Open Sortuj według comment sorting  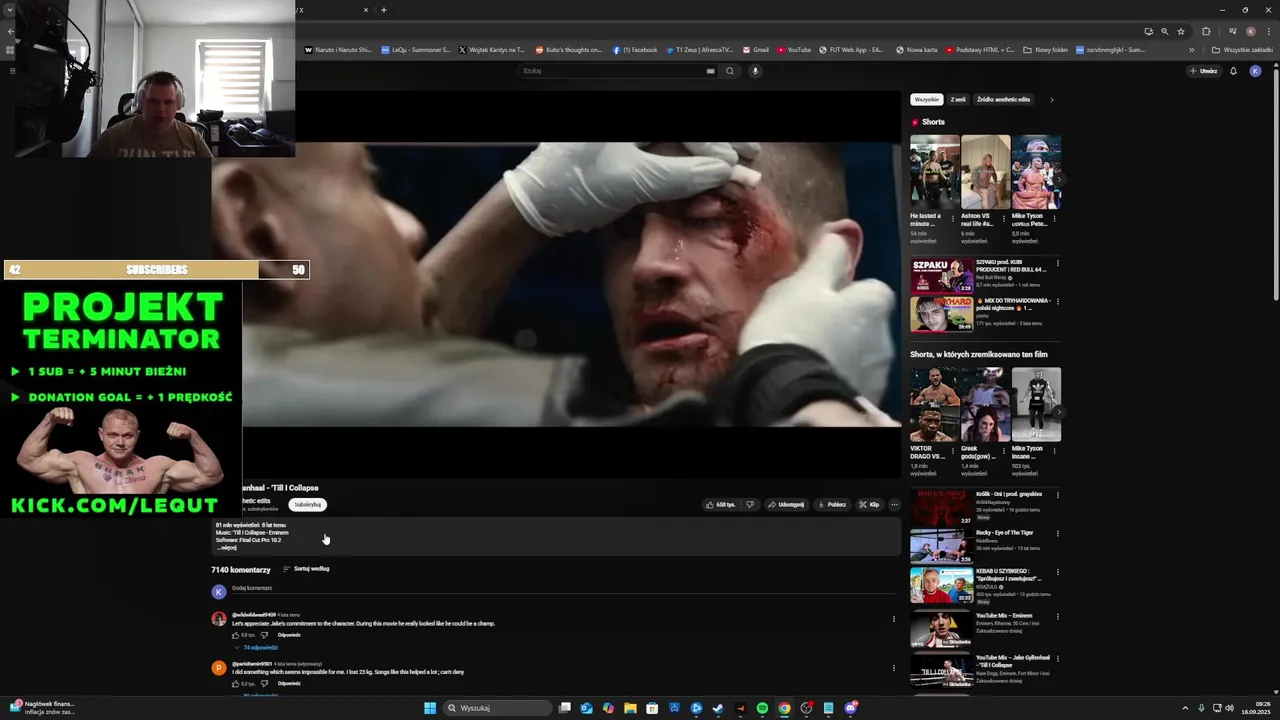[x=306, y=569]
